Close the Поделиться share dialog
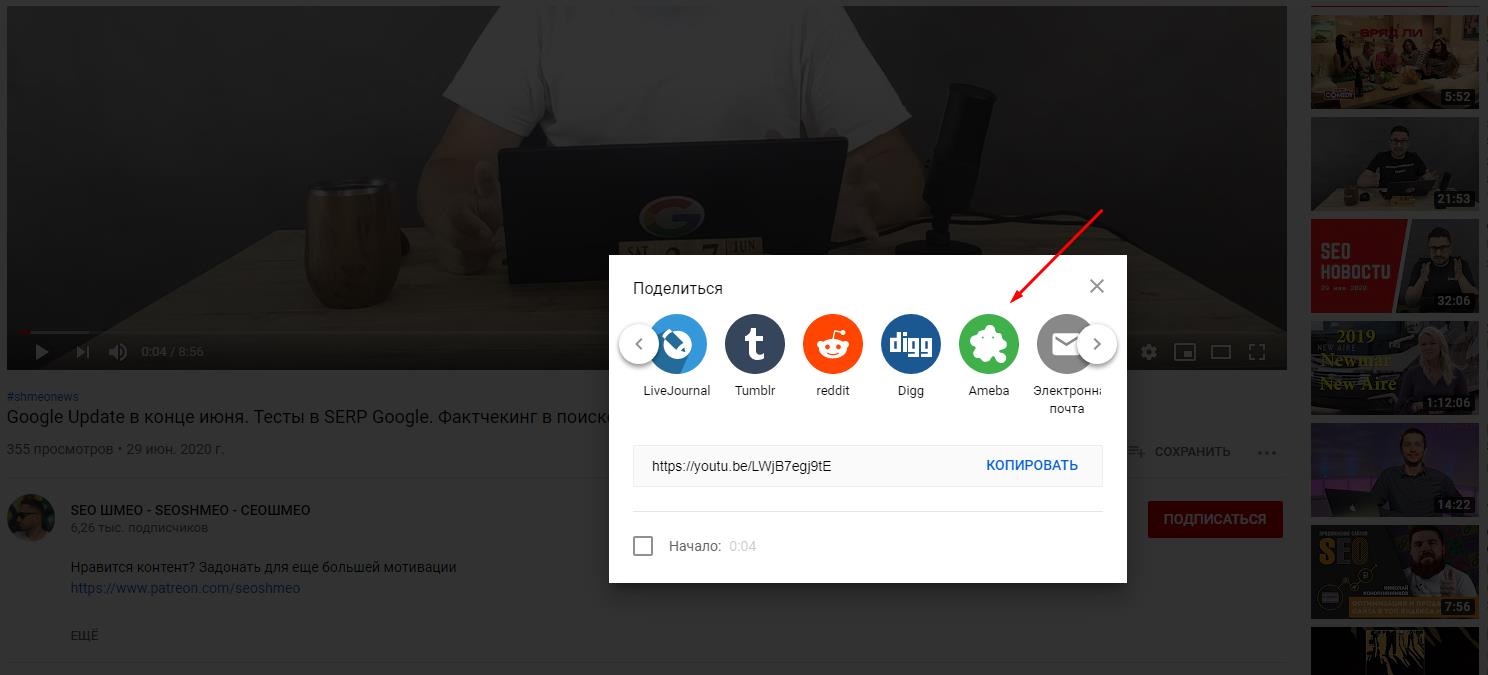The width and height of the screenshot is (1488, 675). (x=1097, y=286)
